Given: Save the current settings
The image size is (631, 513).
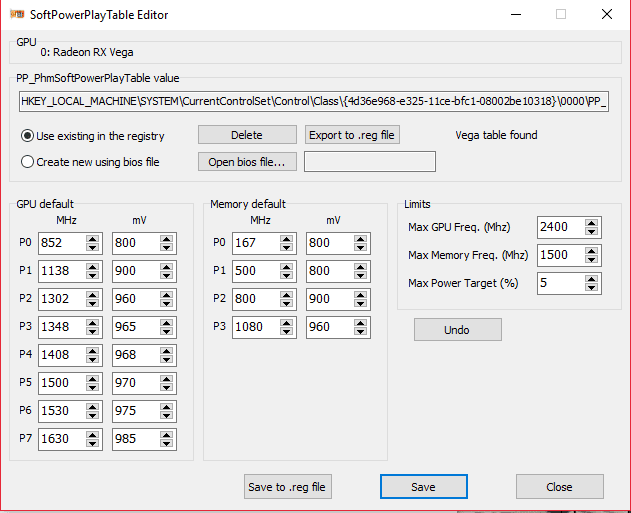Looking at the screenshot, I should [424, 486].
